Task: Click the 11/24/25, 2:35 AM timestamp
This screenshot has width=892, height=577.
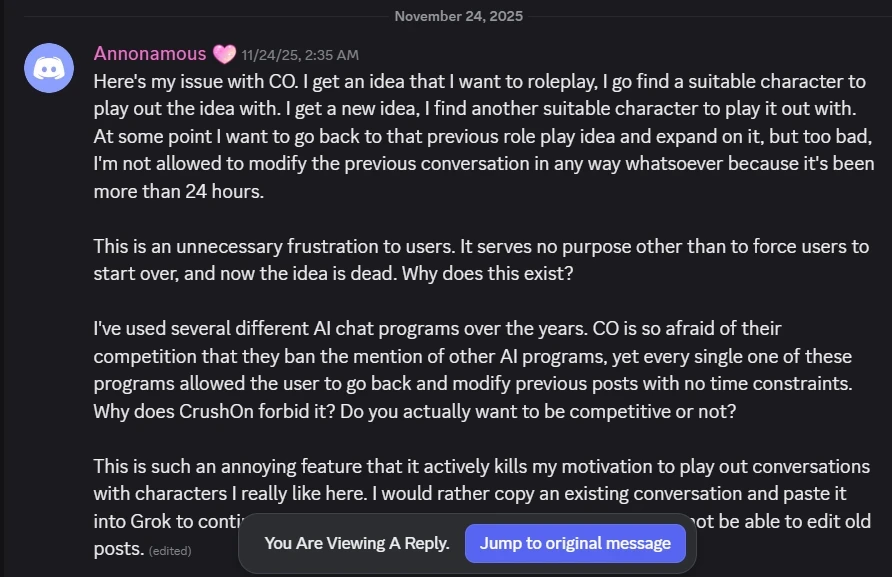Action: pos(299,55)
